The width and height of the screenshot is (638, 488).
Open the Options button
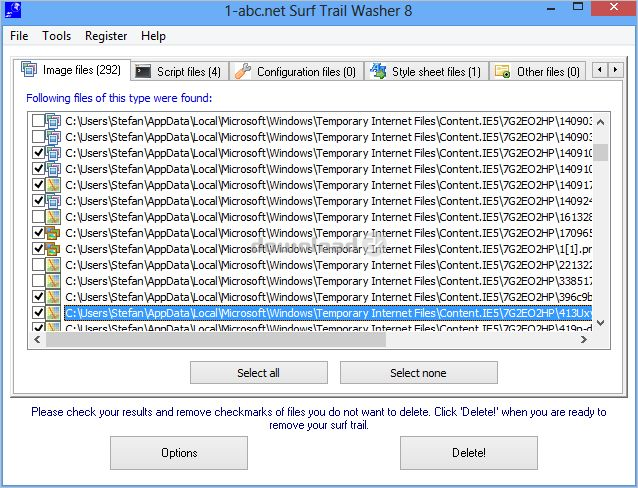[179, 453]
